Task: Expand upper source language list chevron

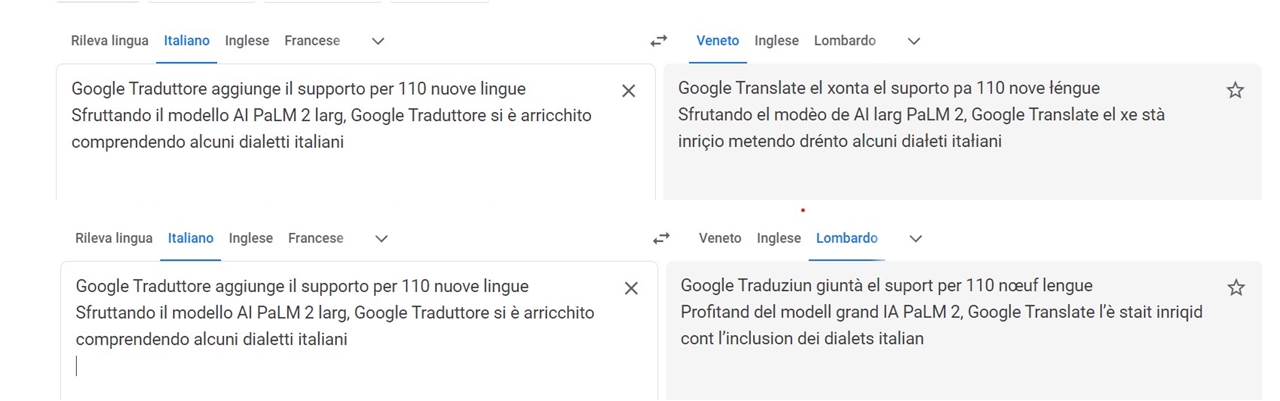Action: [378, 41]
